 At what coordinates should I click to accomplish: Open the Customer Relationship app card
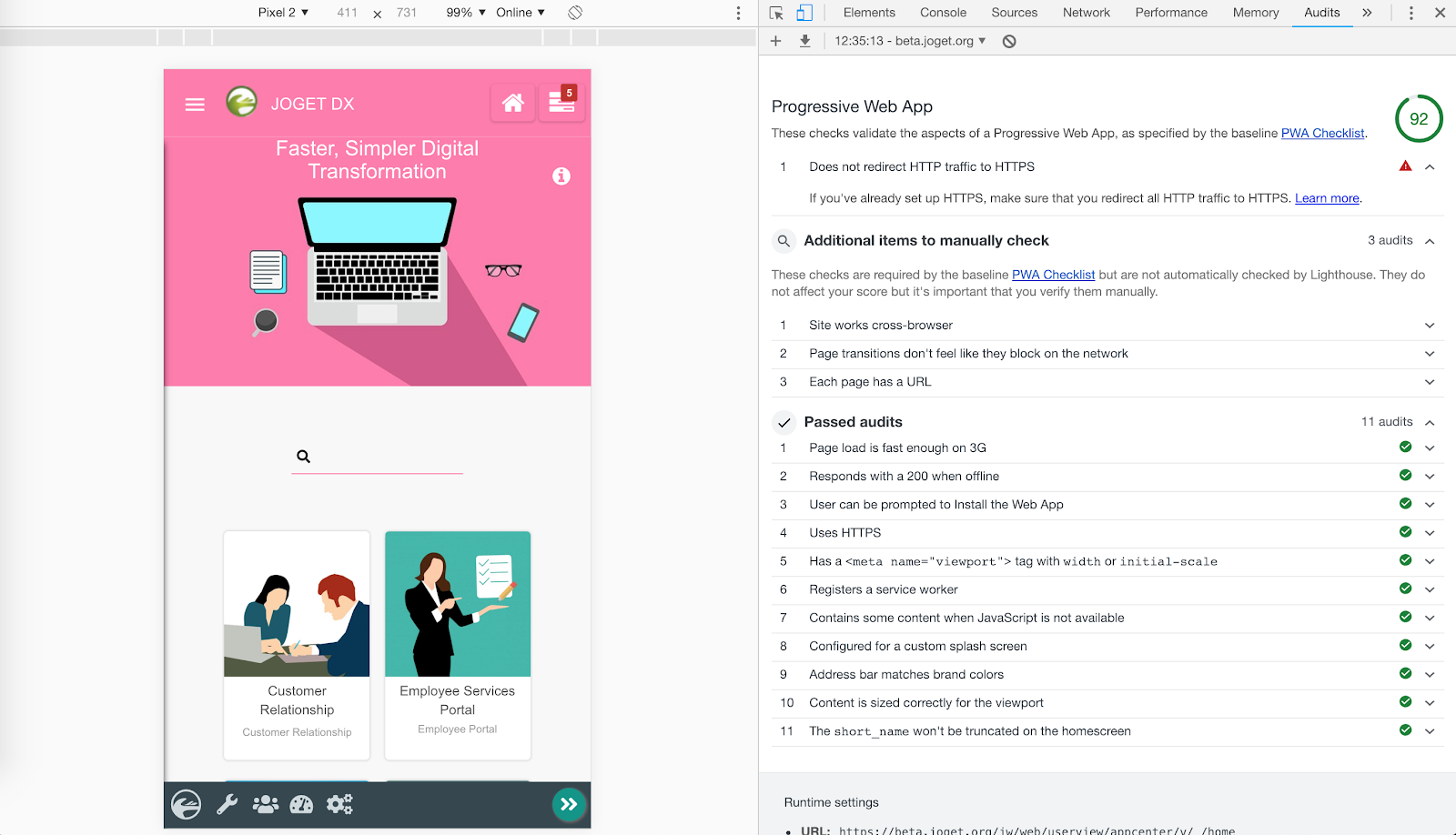[297, 645]
